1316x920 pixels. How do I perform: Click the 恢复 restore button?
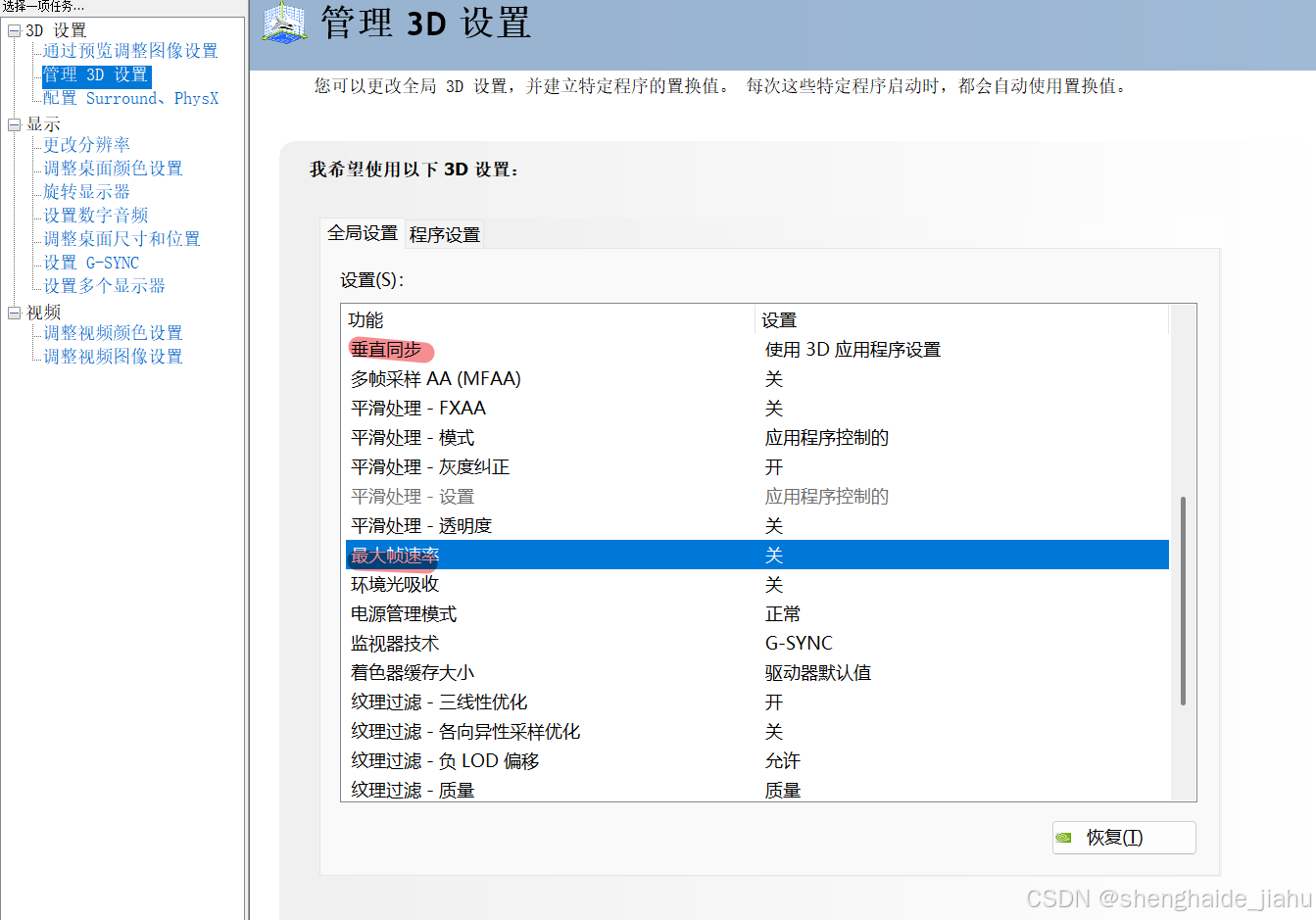click(1124, 838)
